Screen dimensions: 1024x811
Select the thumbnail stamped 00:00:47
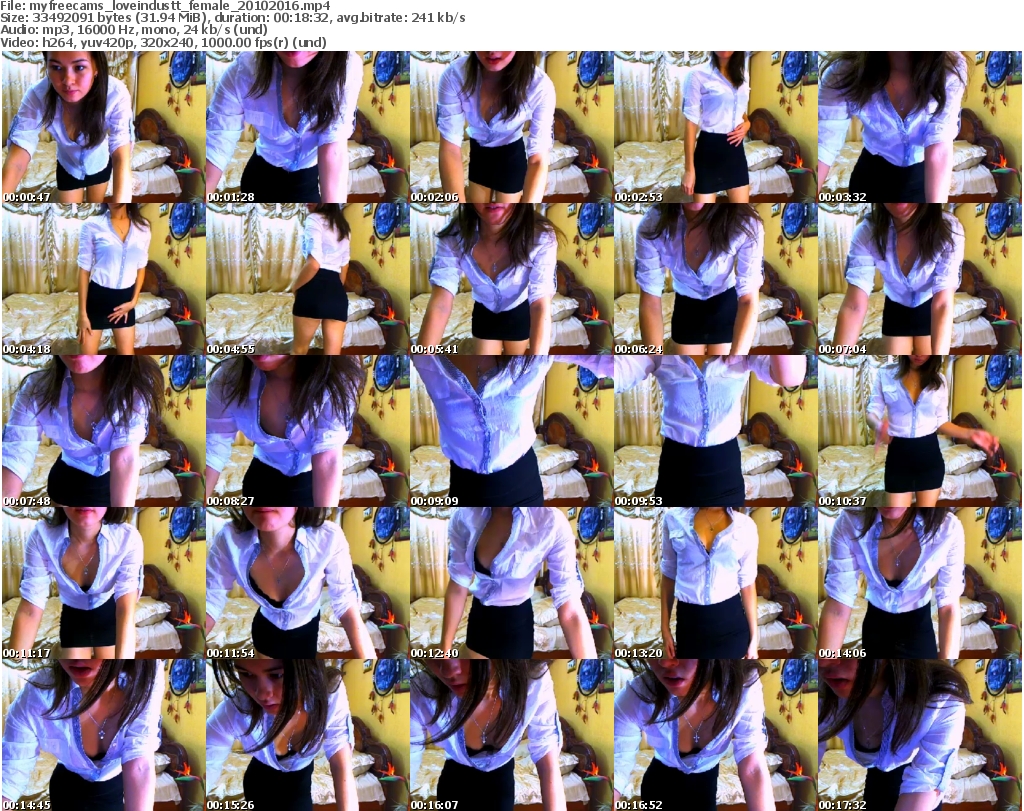(103, 127)
